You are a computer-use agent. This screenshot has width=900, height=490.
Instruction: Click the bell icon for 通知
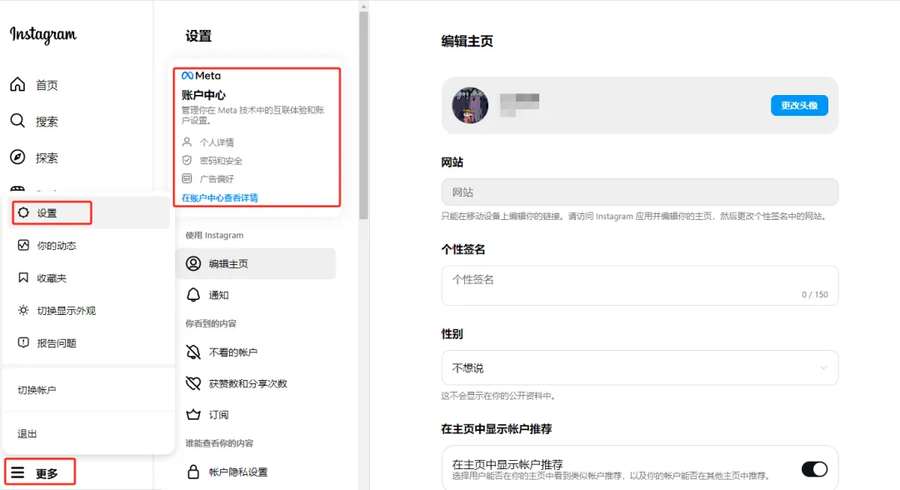tap(193, 295)
